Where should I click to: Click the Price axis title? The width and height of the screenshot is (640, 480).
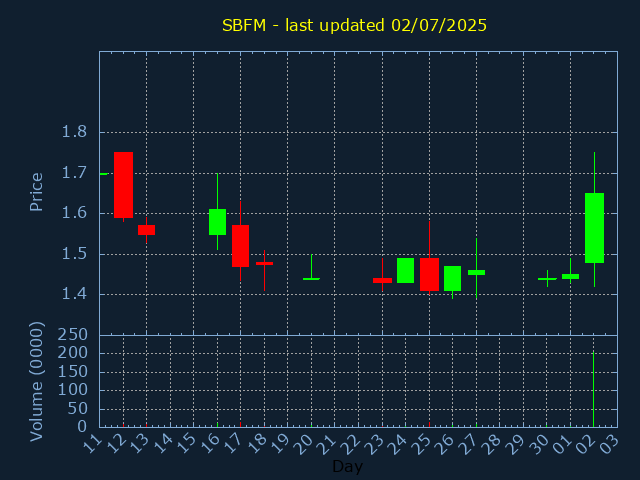pyautogui.click(x=36, y=192)
